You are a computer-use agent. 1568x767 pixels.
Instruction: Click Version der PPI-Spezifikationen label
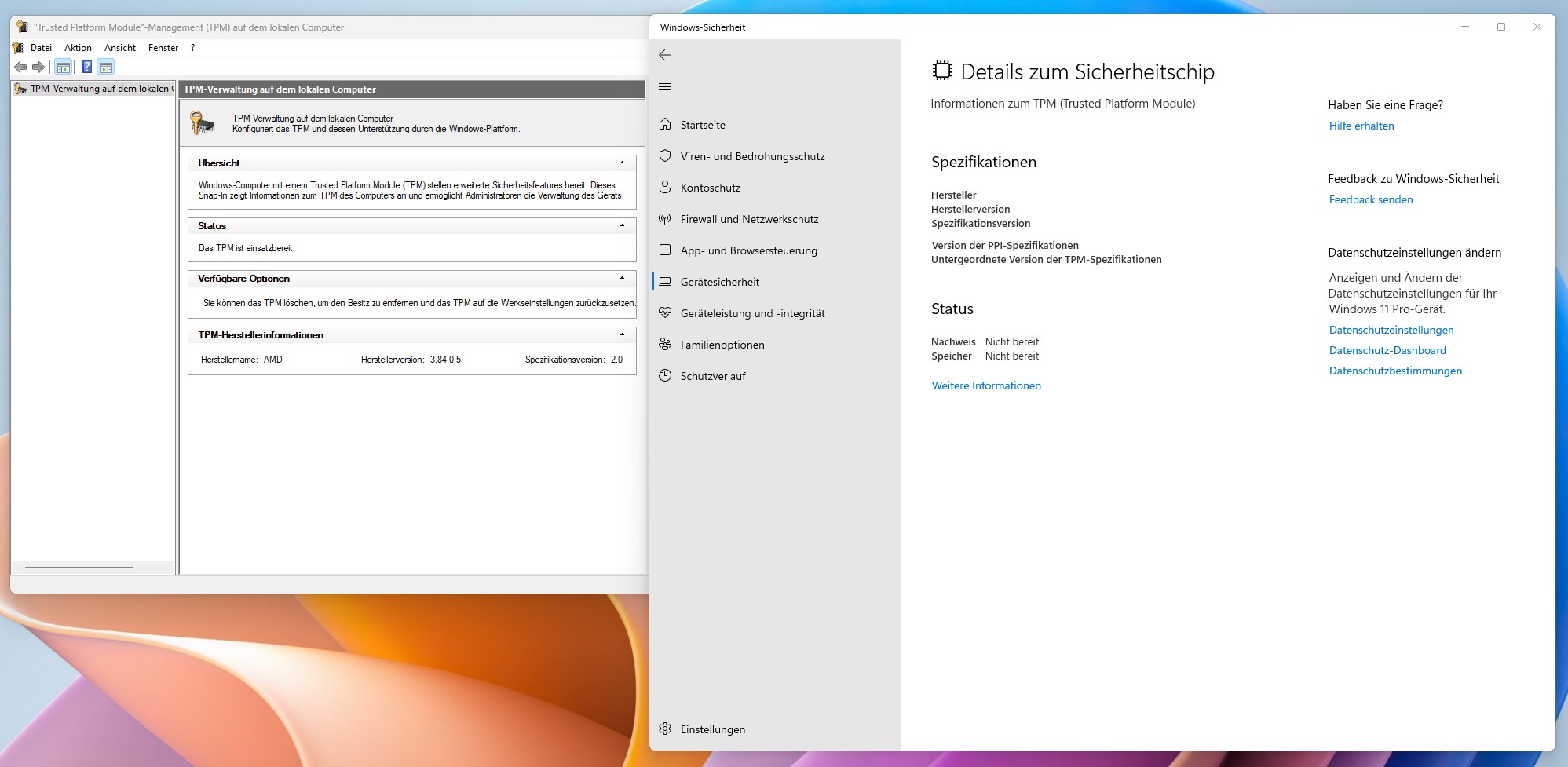(x=1005, y=245)
